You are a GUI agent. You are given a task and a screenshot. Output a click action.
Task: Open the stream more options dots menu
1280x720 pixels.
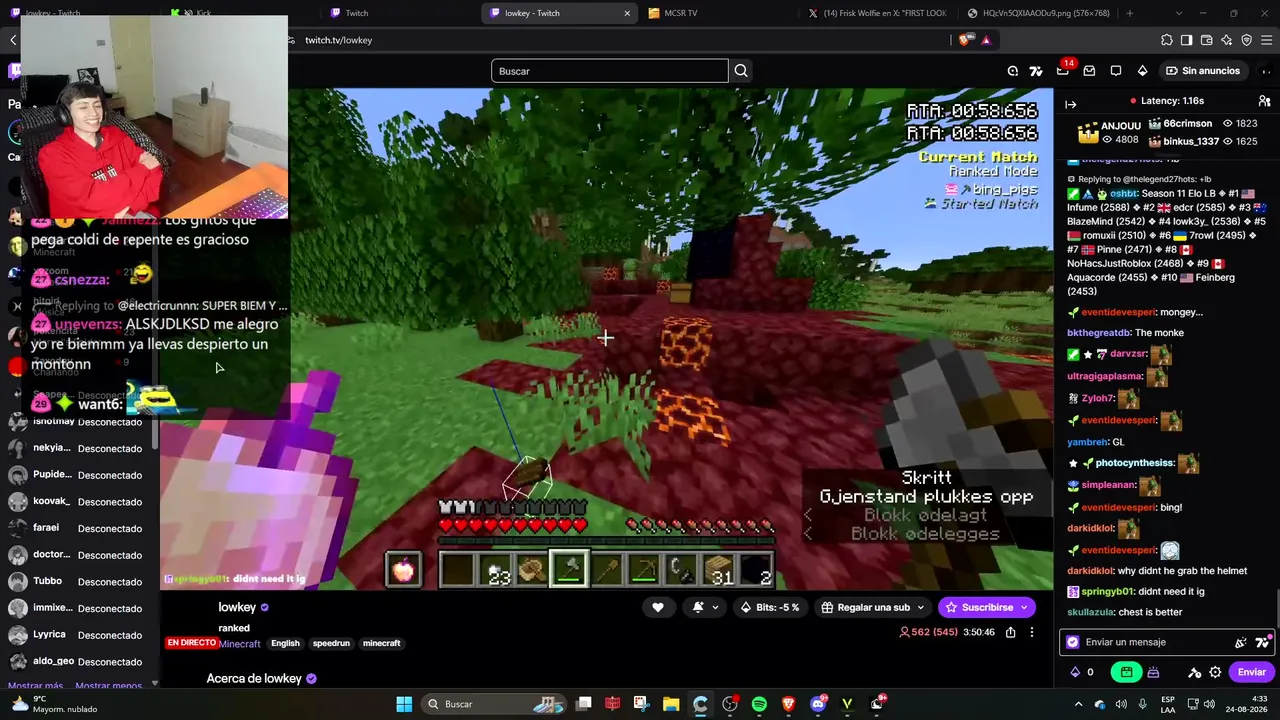coord(1032,632)
